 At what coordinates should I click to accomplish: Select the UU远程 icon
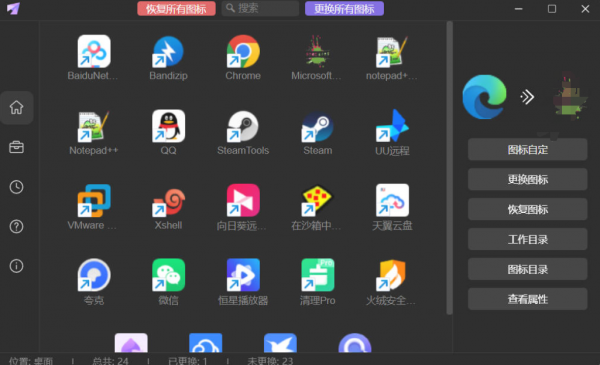392,126
